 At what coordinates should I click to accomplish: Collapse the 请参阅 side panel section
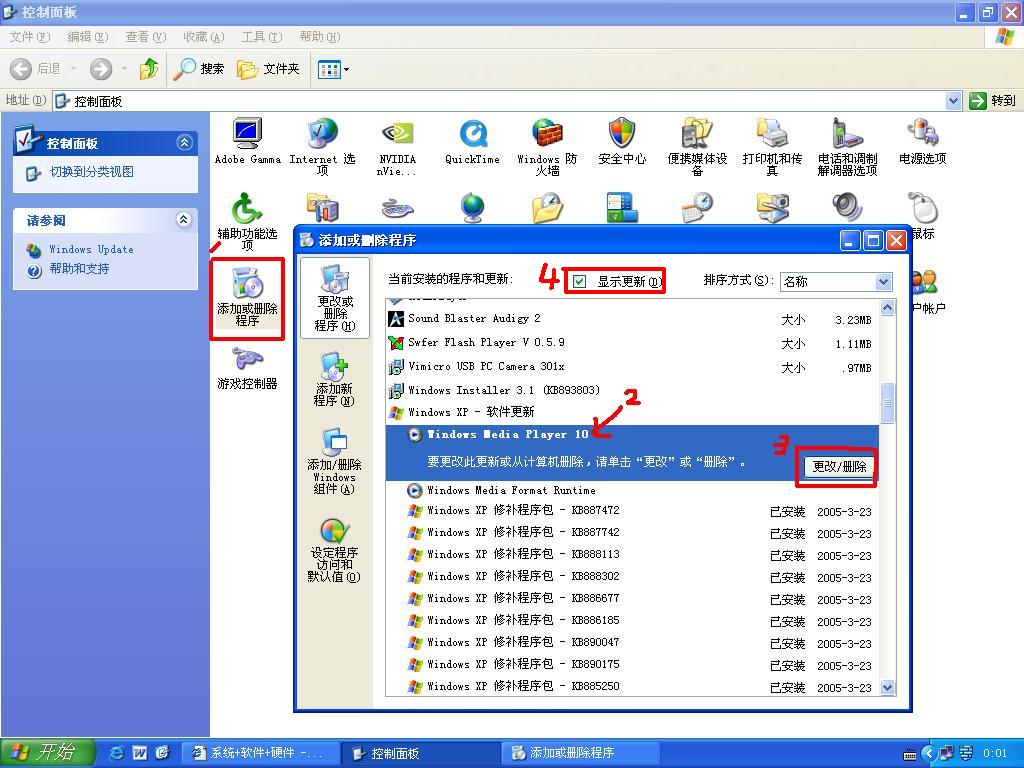coord(184,219)
